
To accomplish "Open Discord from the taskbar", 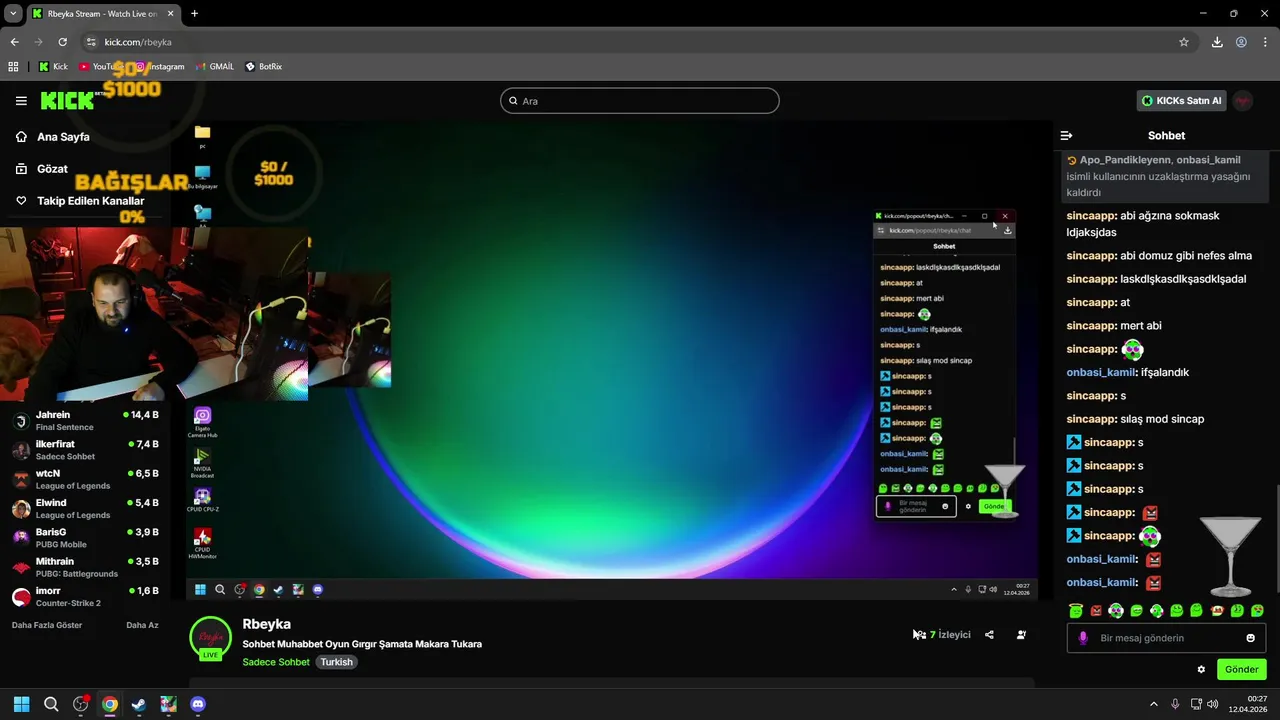I will [198, 704].
